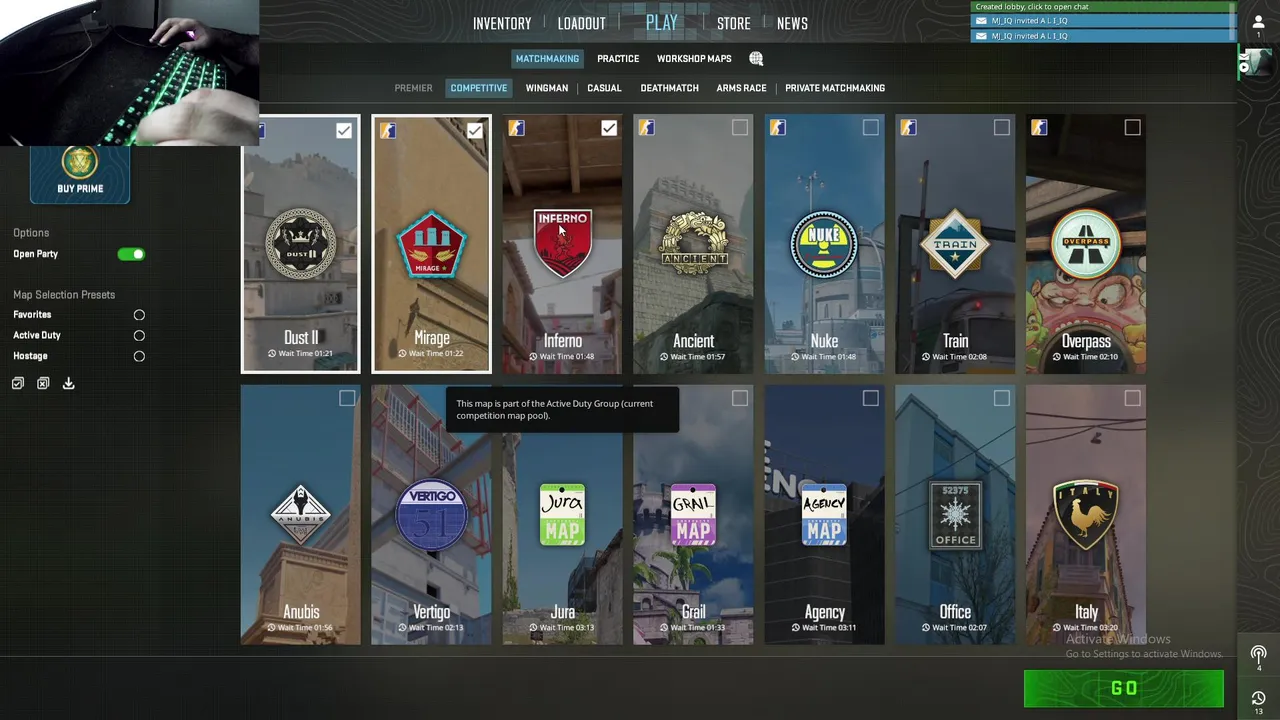1280x720 pixels.
Task: Select the Hostage preset radio button
Action: pos(139,356)
